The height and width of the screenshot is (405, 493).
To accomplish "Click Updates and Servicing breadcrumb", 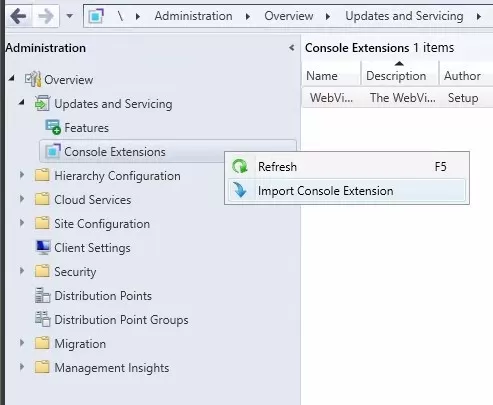I will (x=404, y=16).
